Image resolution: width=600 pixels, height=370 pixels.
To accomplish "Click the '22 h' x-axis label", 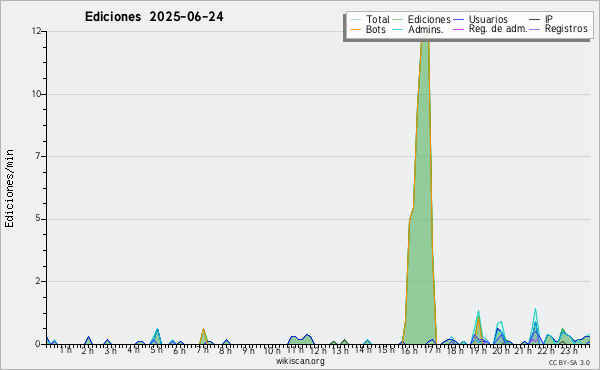I will pos(546,350).
